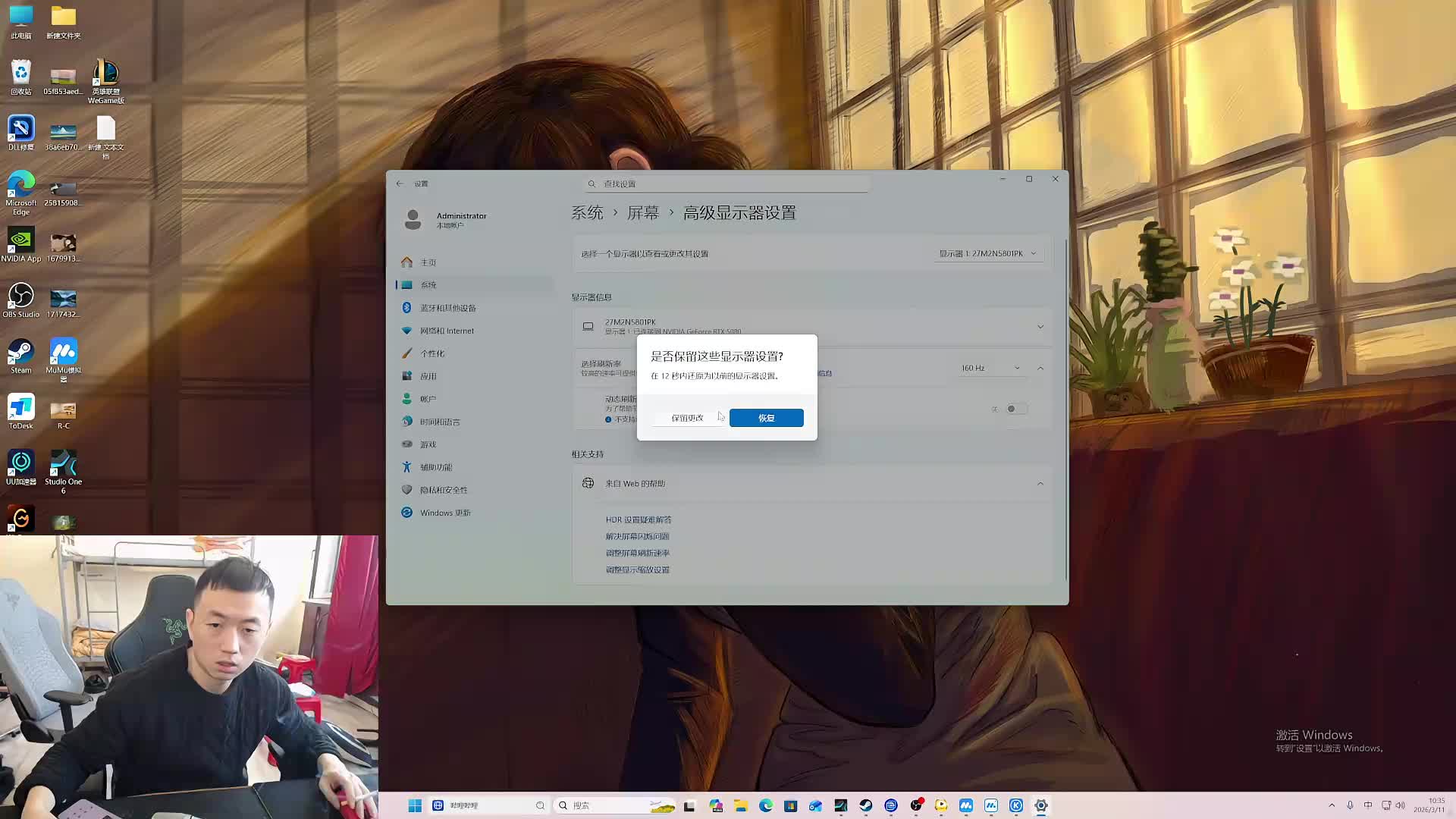Image resolution: width=1456 pixels, height=819 pixels.
Task: Click the 恢复 (Revert) button
Action: coord(766,418)
